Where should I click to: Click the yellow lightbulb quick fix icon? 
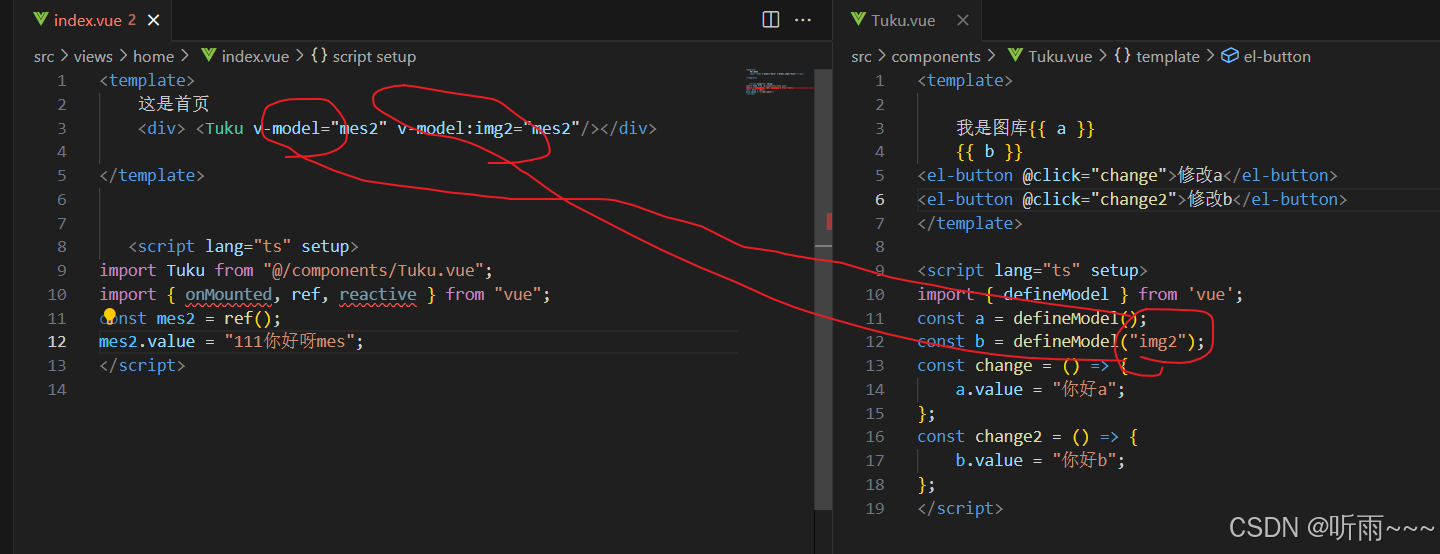[x=109, y=318]
